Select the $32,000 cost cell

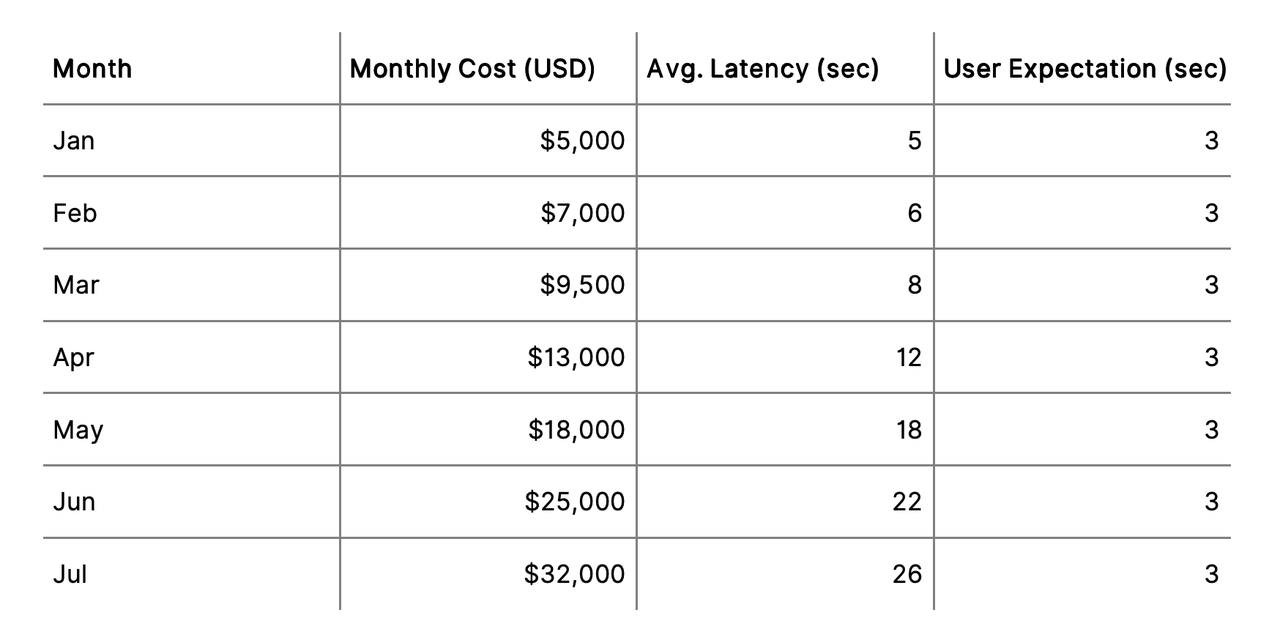(x=575, y=574)
